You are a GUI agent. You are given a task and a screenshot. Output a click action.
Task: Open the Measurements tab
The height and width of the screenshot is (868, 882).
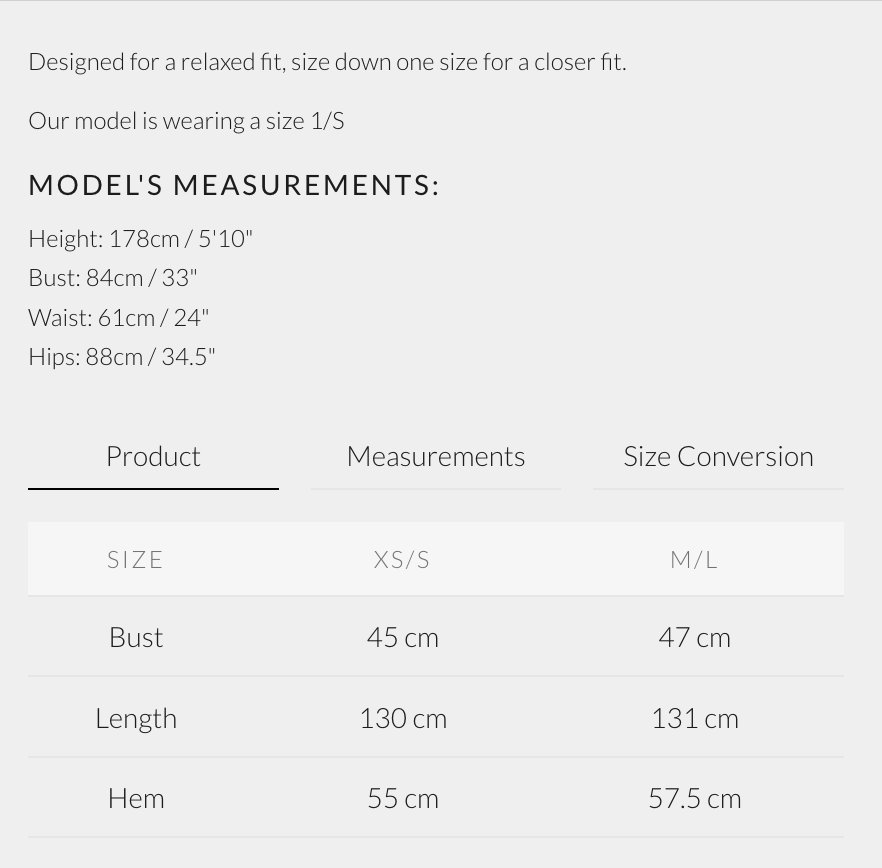click(436, 456)
